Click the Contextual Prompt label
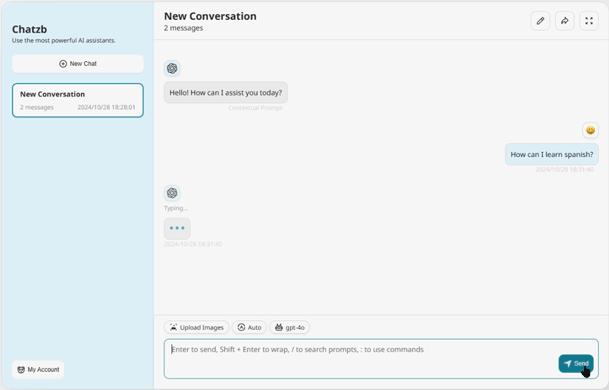 pyautogui.click(x=255, y=108)
